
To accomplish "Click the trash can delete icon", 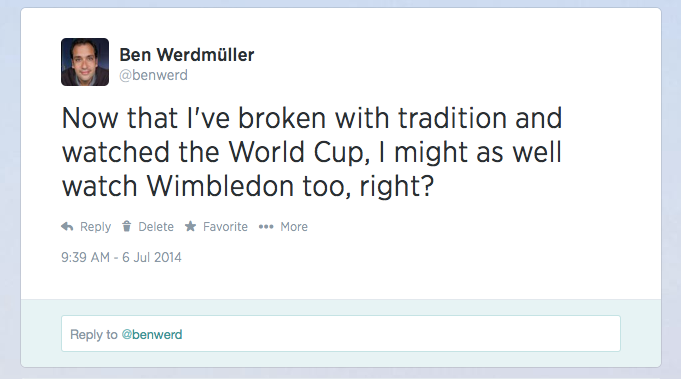I will click(x=126, y=226).
